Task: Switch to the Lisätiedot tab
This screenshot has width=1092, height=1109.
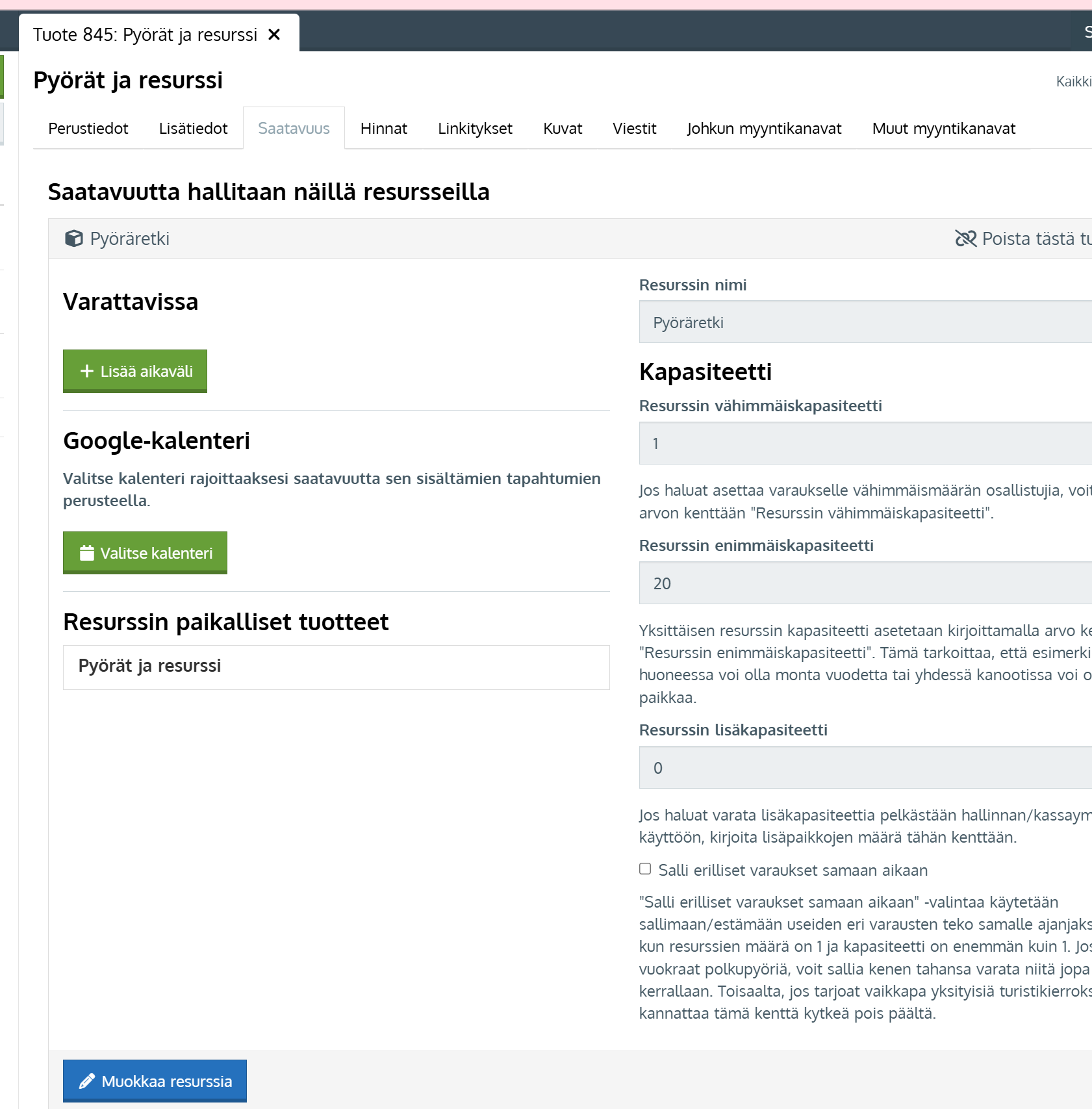Action: click(x=193, y=128)
